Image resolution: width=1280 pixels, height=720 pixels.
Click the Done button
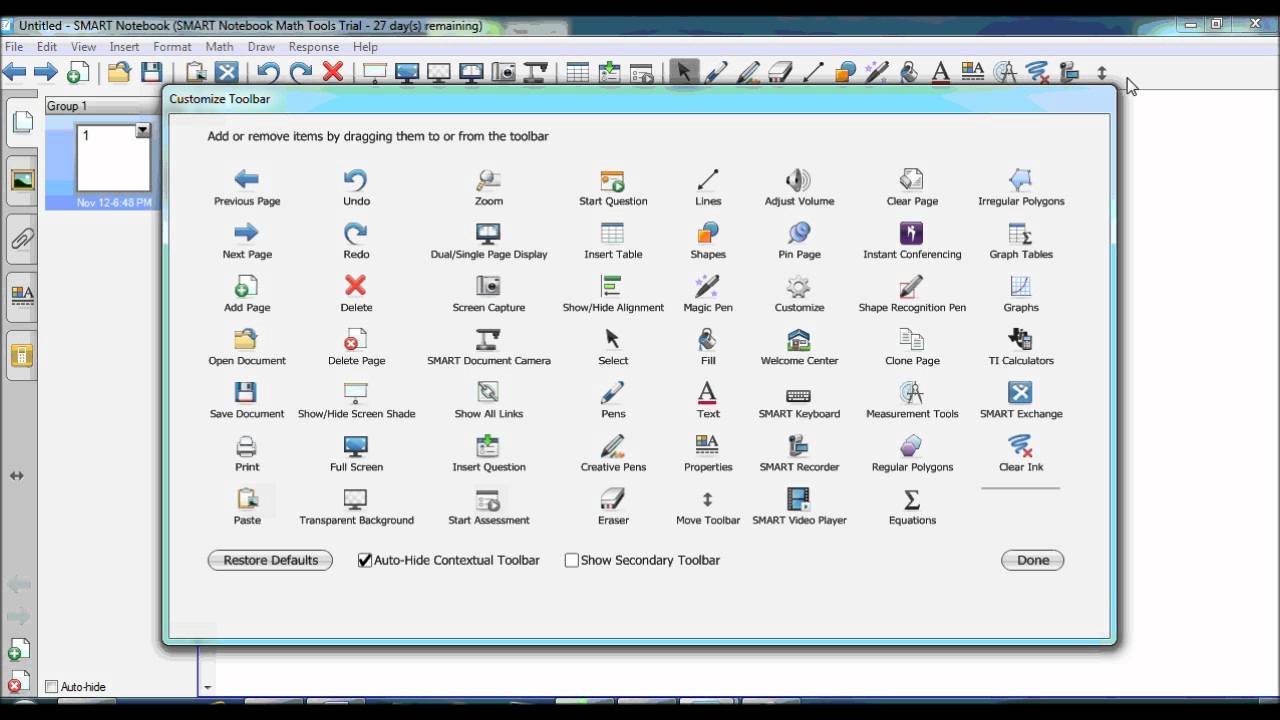pos(1032,560)
